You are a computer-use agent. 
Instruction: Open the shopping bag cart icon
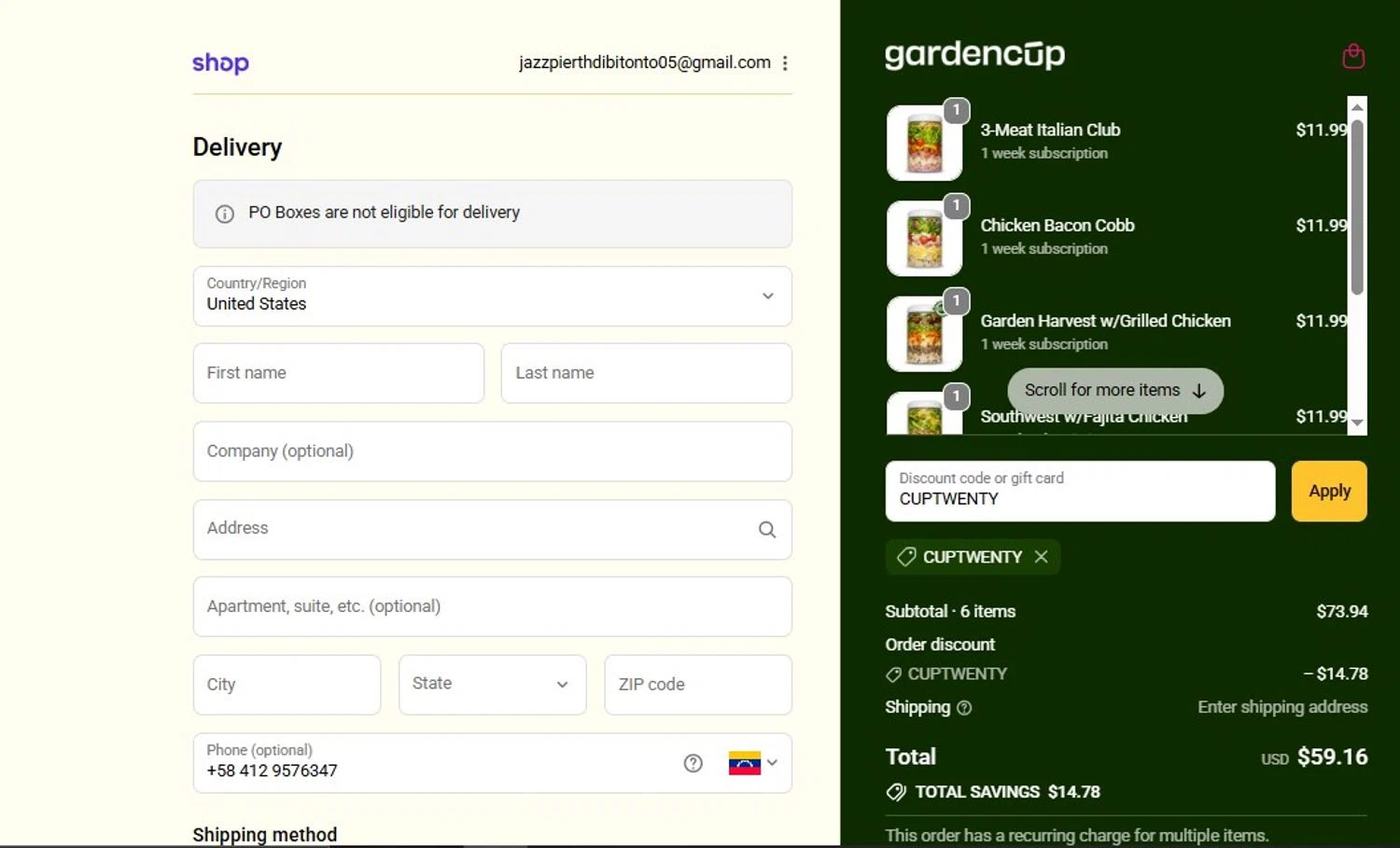[1353, 57]
